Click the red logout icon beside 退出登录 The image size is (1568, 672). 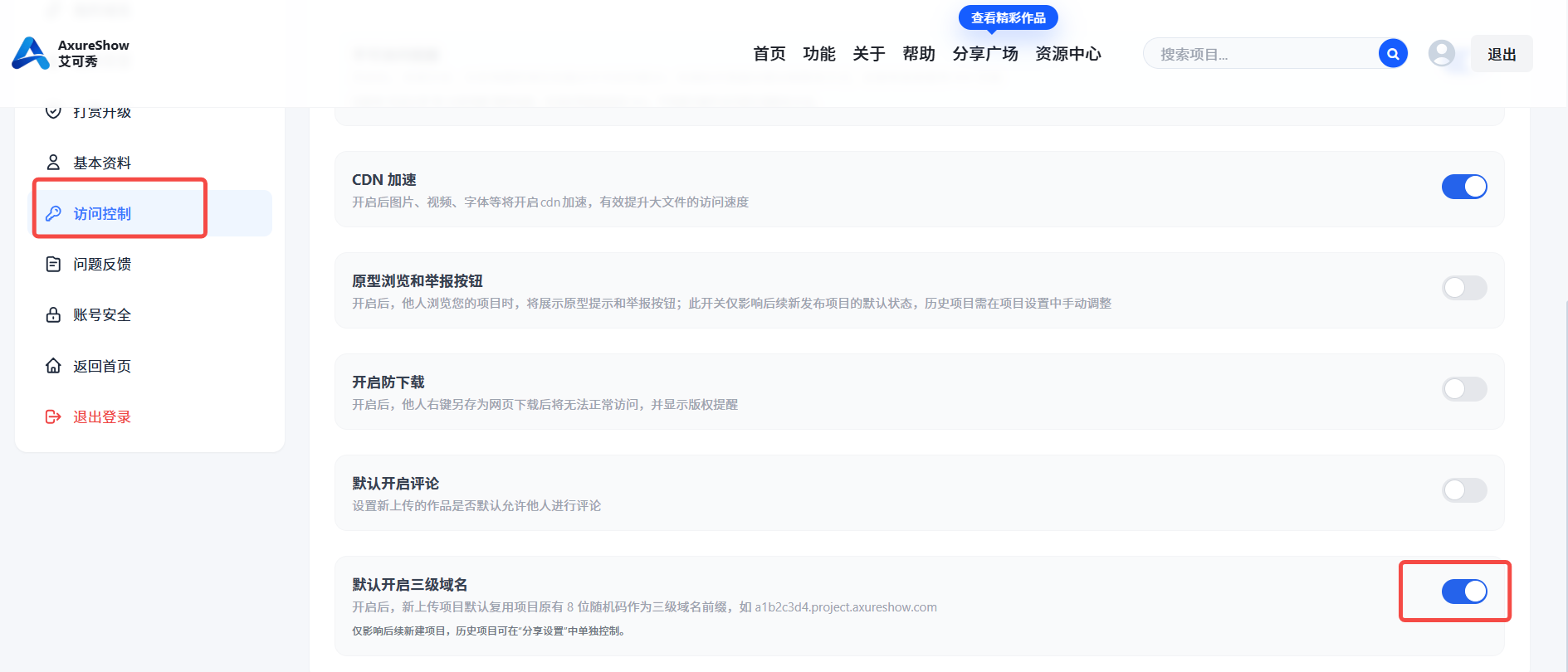53,416
